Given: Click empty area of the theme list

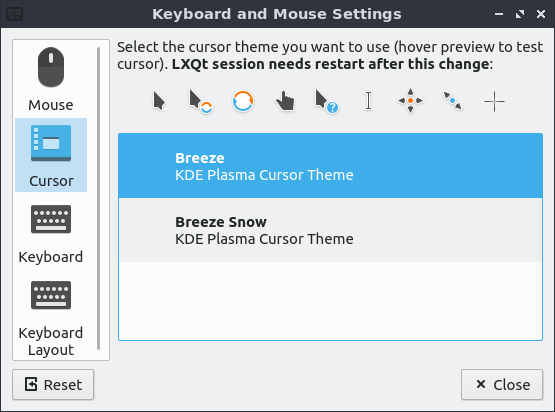Looking at the screenshot, I should pyautogui.click(x=330, y=301).
